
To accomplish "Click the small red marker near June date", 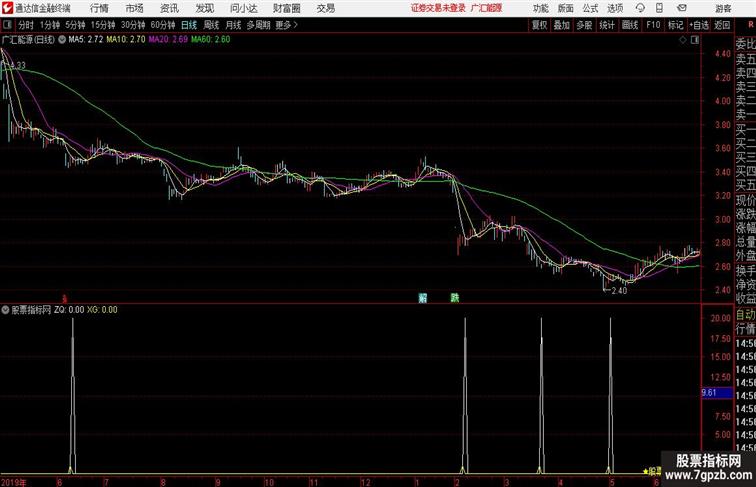I will point(65,299).
